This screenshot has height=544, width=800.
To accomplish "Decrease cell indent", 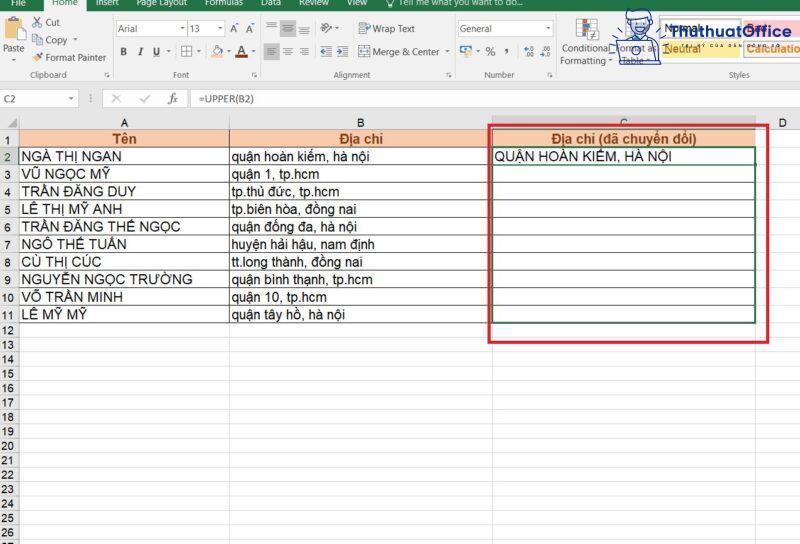I will point(326,52).
